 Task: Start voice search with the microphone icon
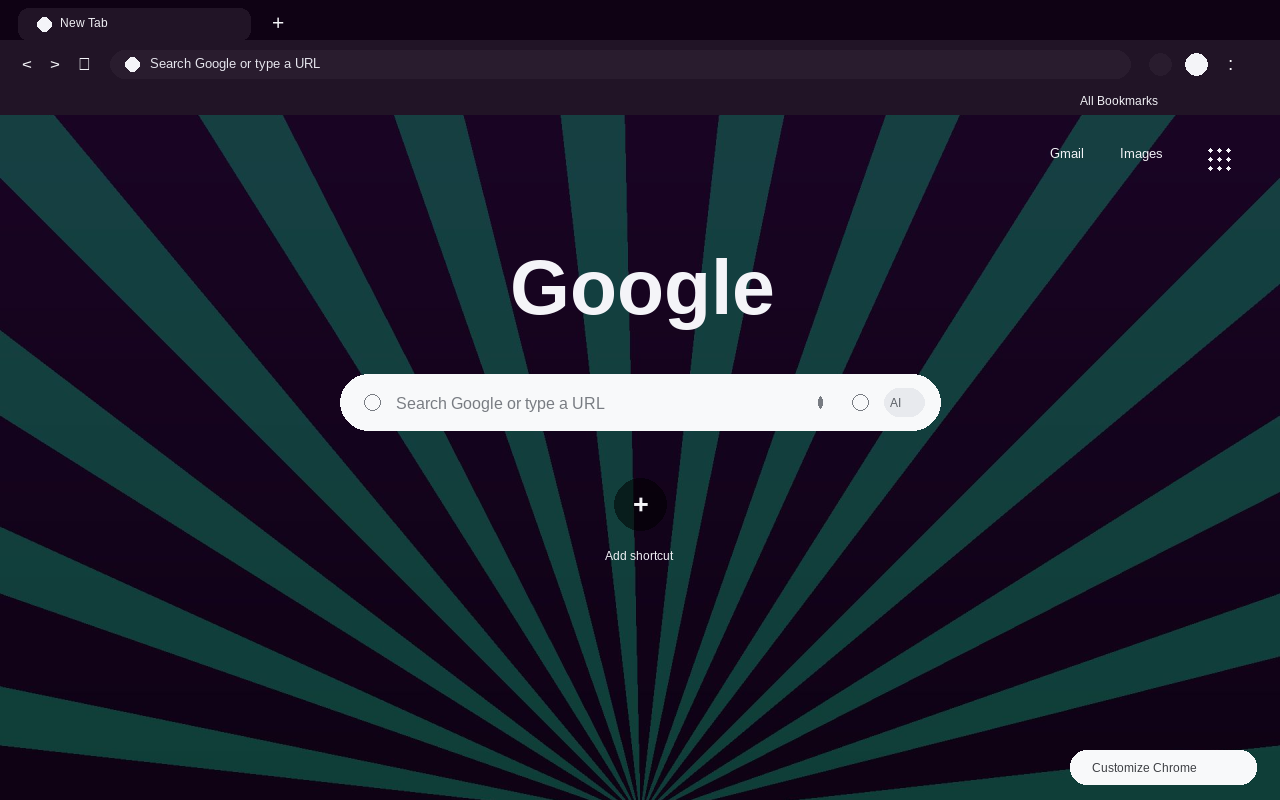pos(820,402)
